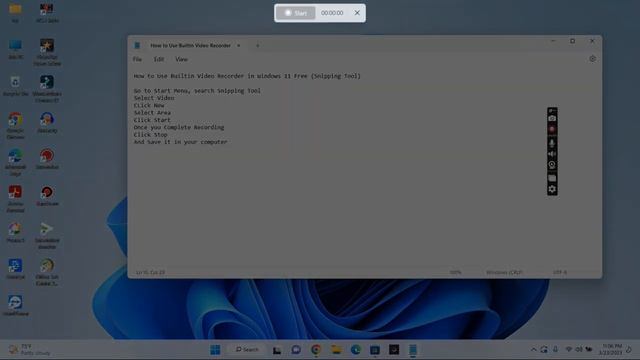Open the This PC desktop icon

click(x=15, y=49)
